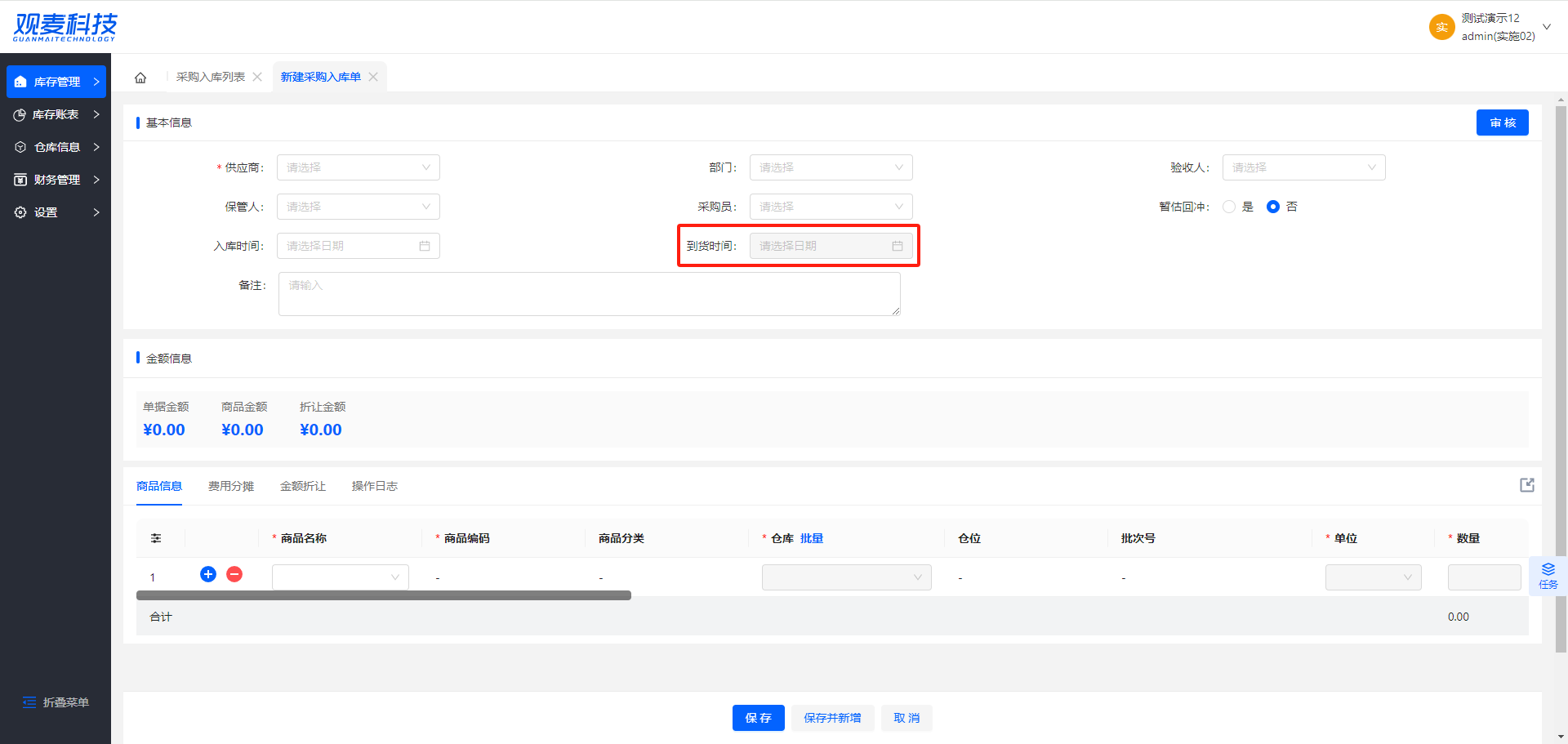
Task: Select 否 for 暂估回冲
Action: tap(1273, 207)
